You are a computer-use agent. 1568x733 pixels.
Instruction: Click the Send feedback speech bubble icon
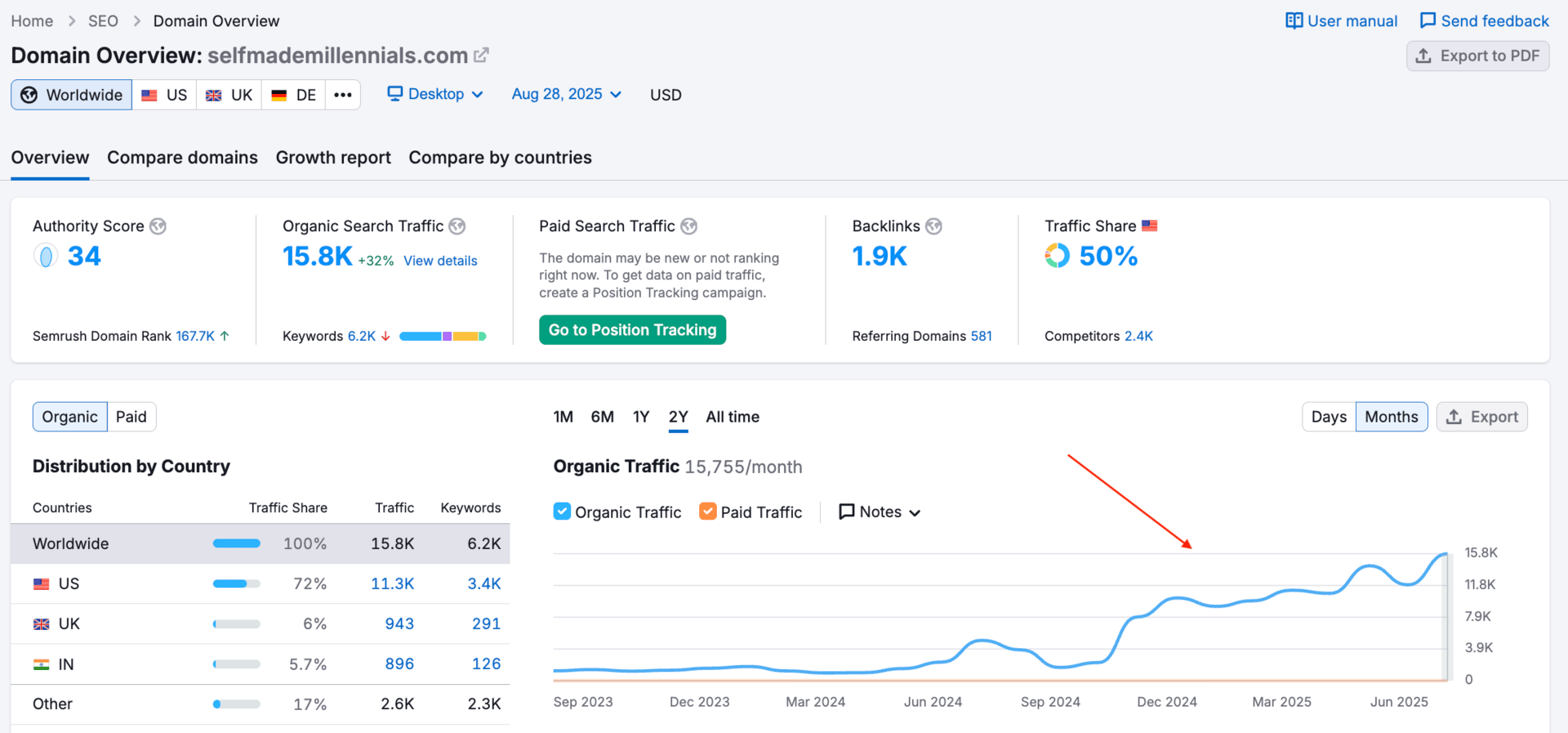(x=1428, y=20)
